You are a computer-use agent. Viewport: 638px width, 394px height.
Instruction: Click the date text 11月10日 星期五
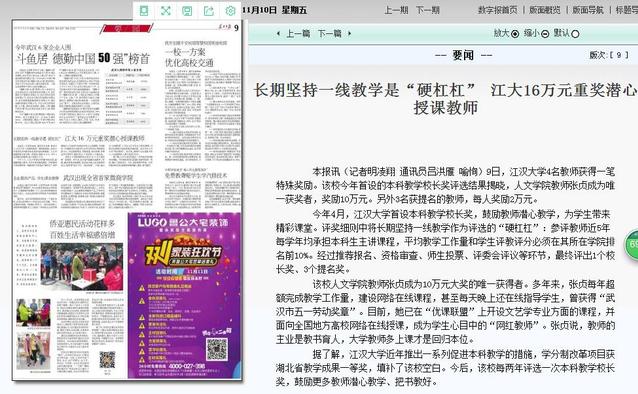(x=275, y=10)
